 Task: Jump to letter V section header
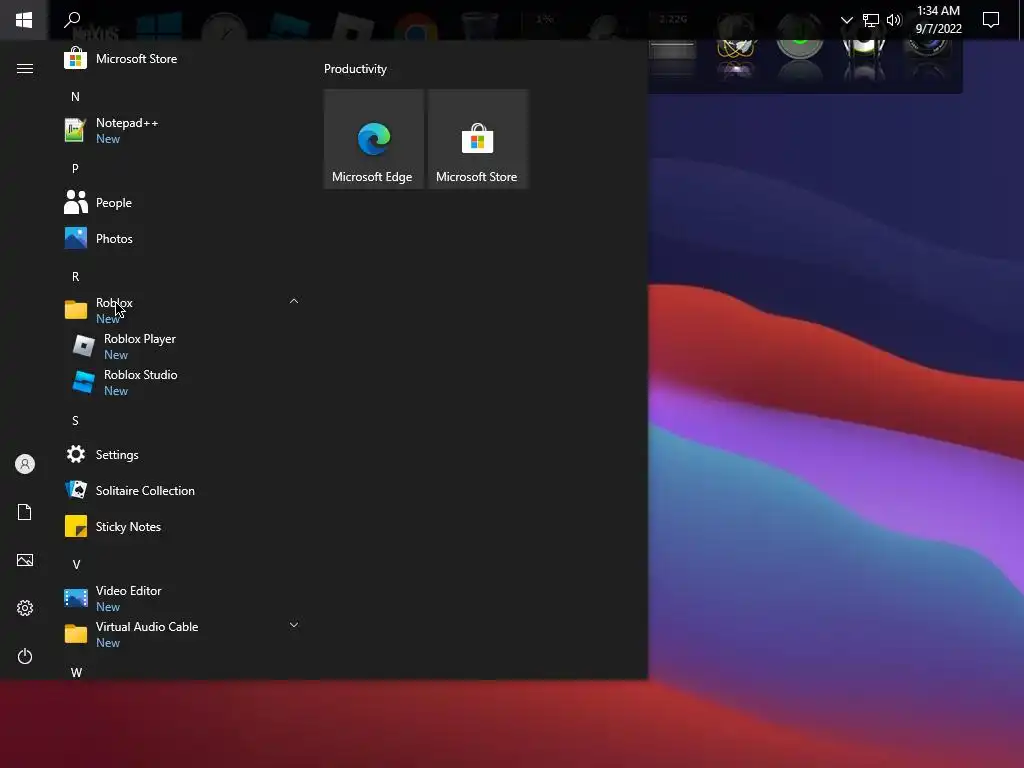pyautogui.click(x=76, y=564)
